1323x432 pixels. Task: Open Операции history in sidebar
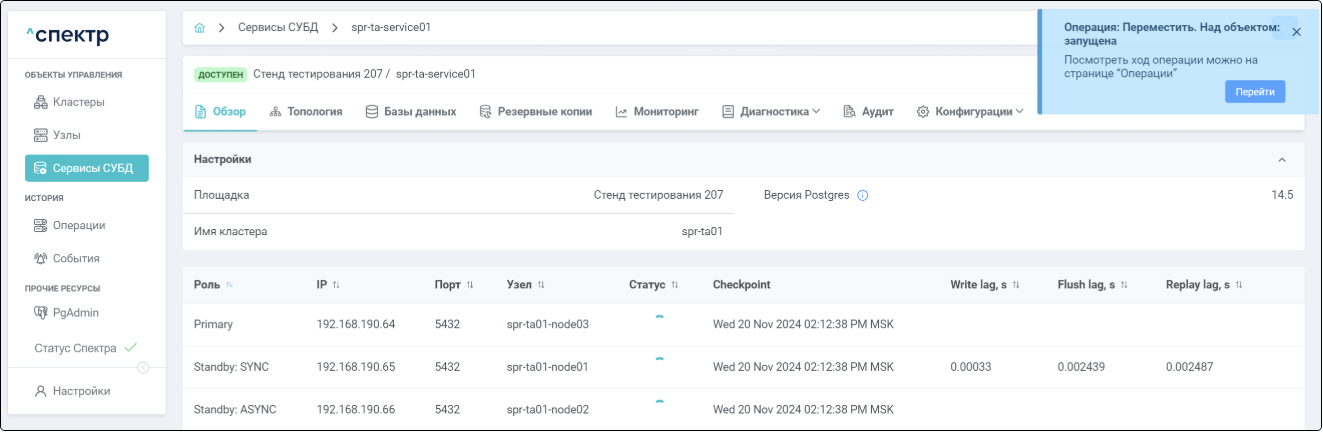[78, 226]
